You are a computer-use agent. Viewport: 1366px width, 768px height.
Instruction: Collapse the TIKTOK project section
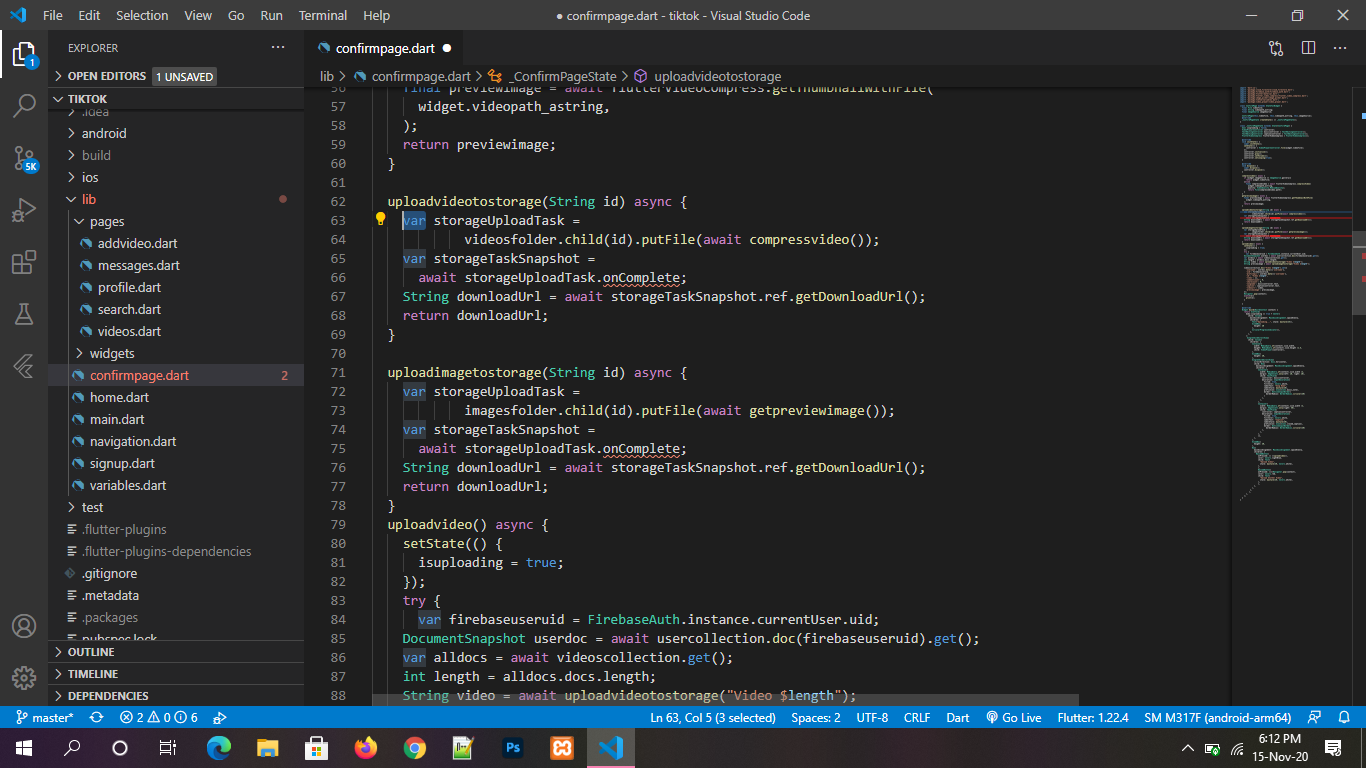pos(176,99)
